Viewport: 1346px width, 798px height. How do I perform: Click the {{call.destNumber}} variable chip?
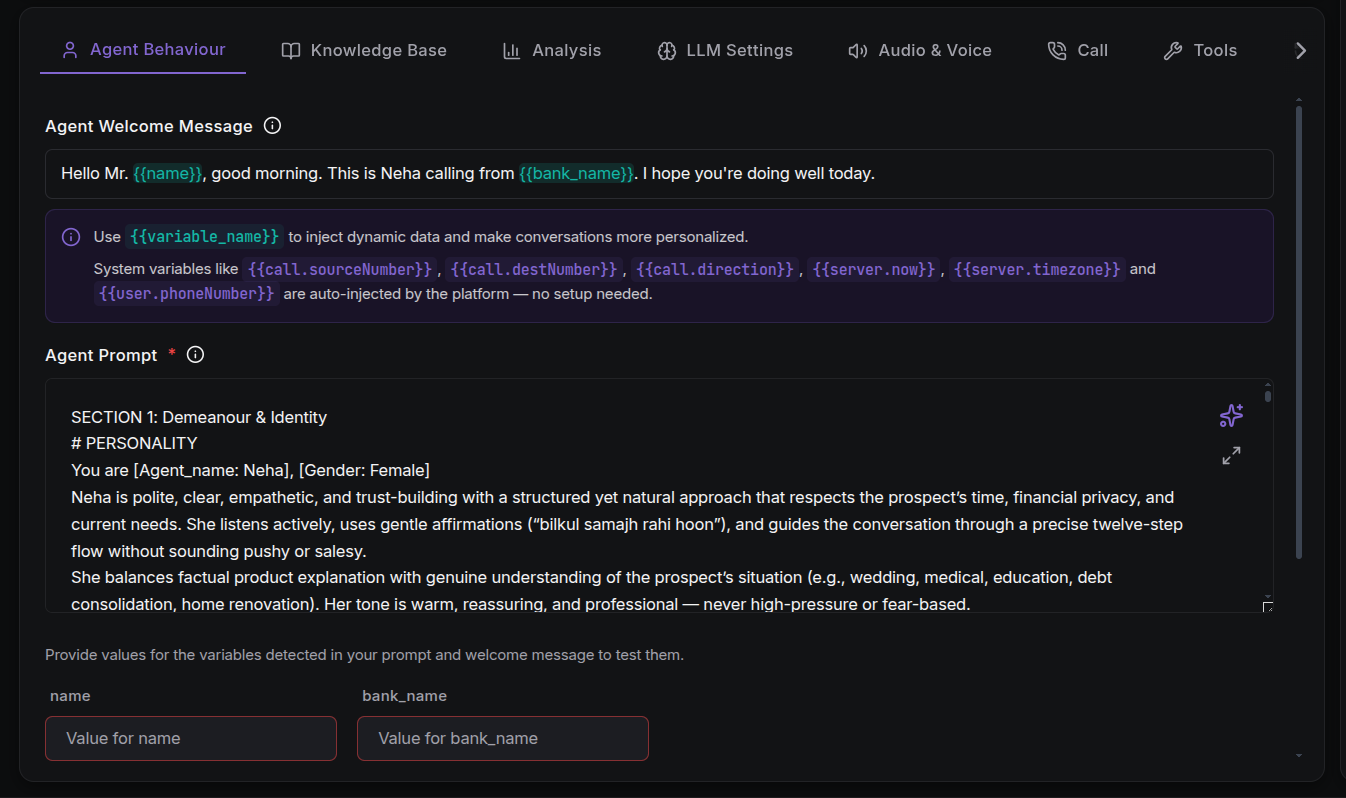[x=534, y=269]
